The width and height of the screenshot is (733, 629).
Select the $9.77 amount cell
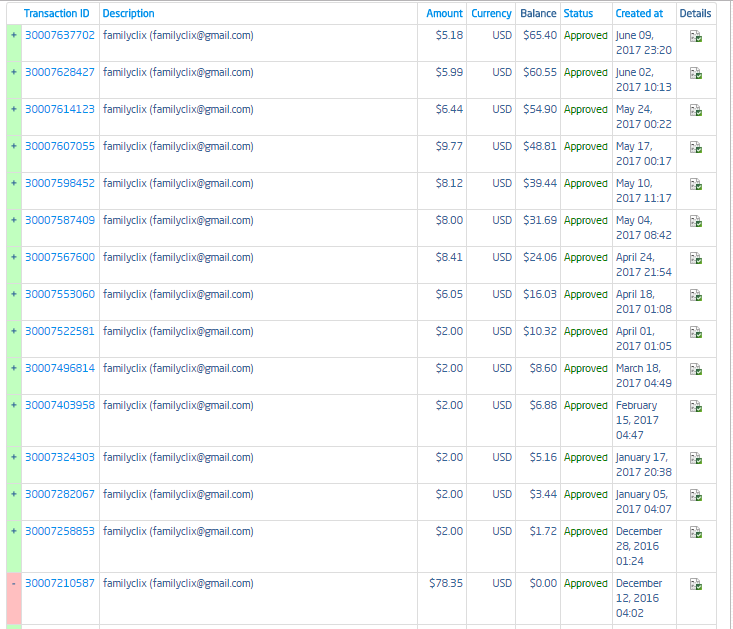(x=449, y=146)
